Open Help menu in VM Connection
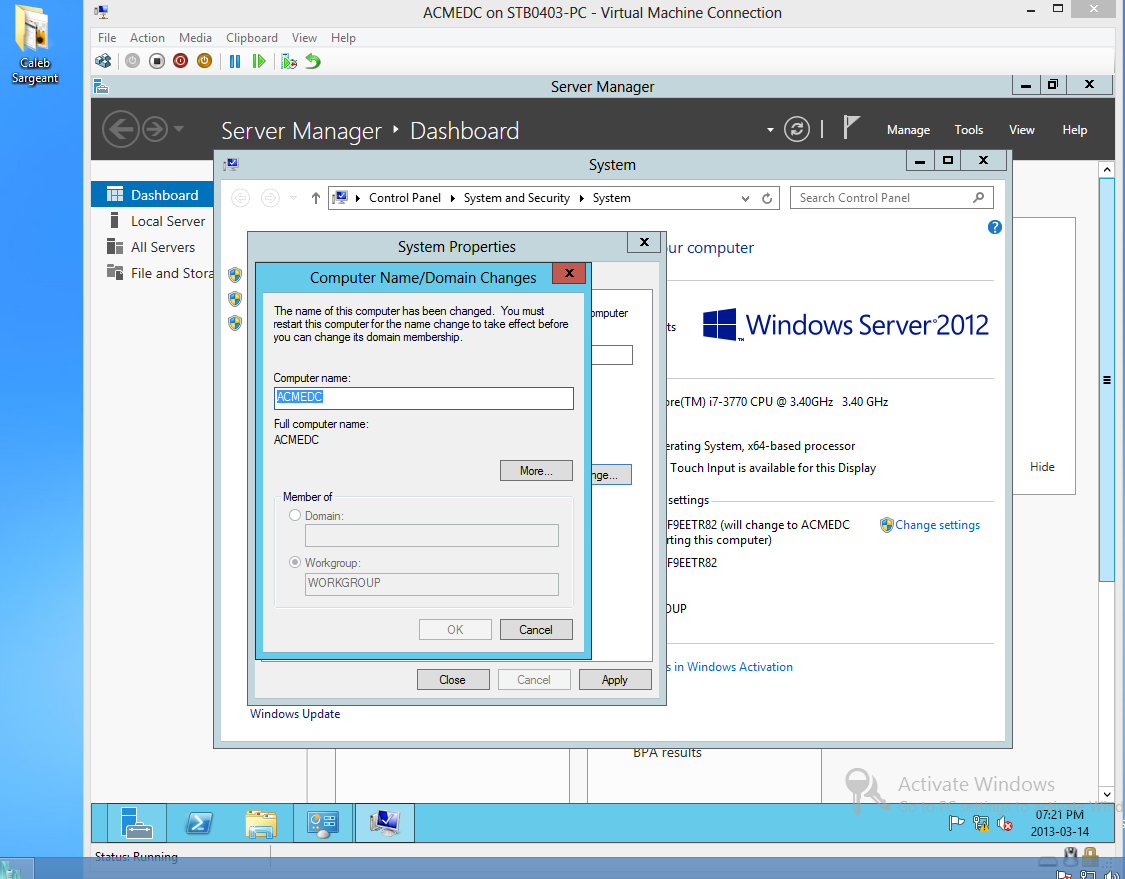 (x=343, y=37)
